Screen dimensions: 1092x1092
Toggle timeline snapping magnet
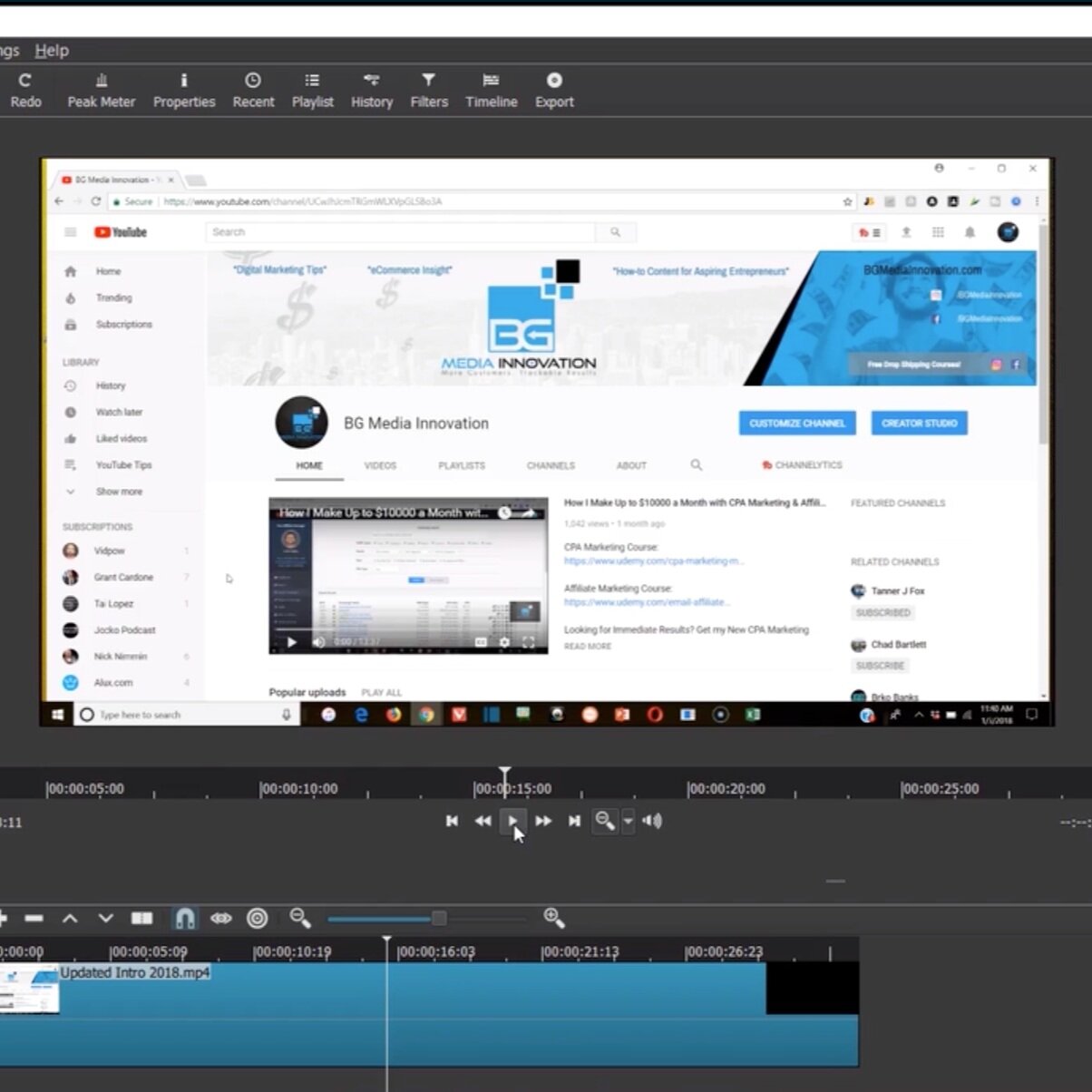click(x=184, y=919)
